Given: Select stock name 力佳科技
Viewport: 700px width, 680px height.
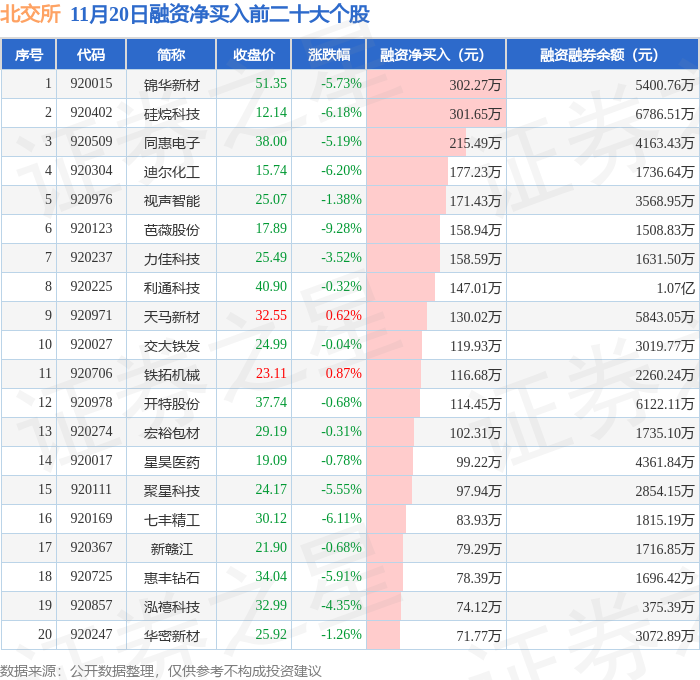Looking at the screenshot, I should (x=171, y=259).
